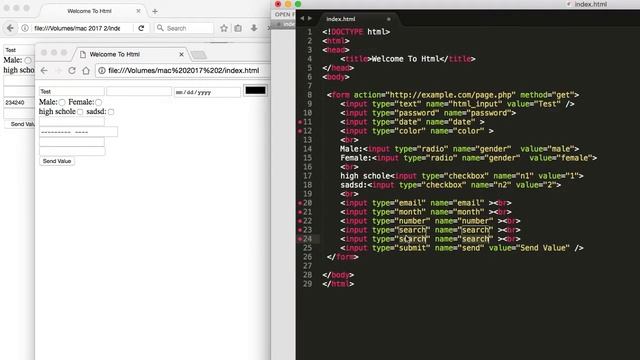This screenshot has height=360, width=640.
Task: Go back in the Chrome window
Action: (44, 71)
